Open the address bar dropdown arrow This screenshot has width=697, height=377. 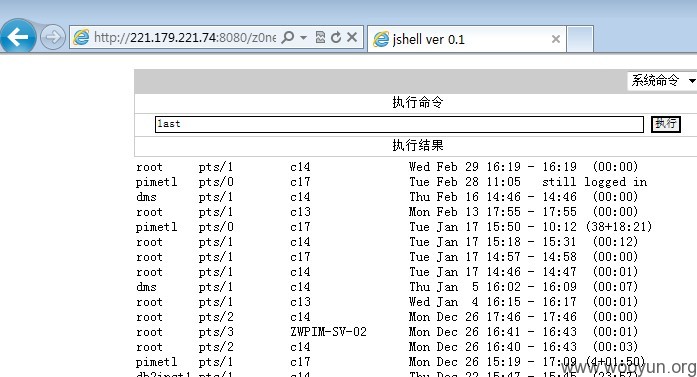(x=303, y=37)
